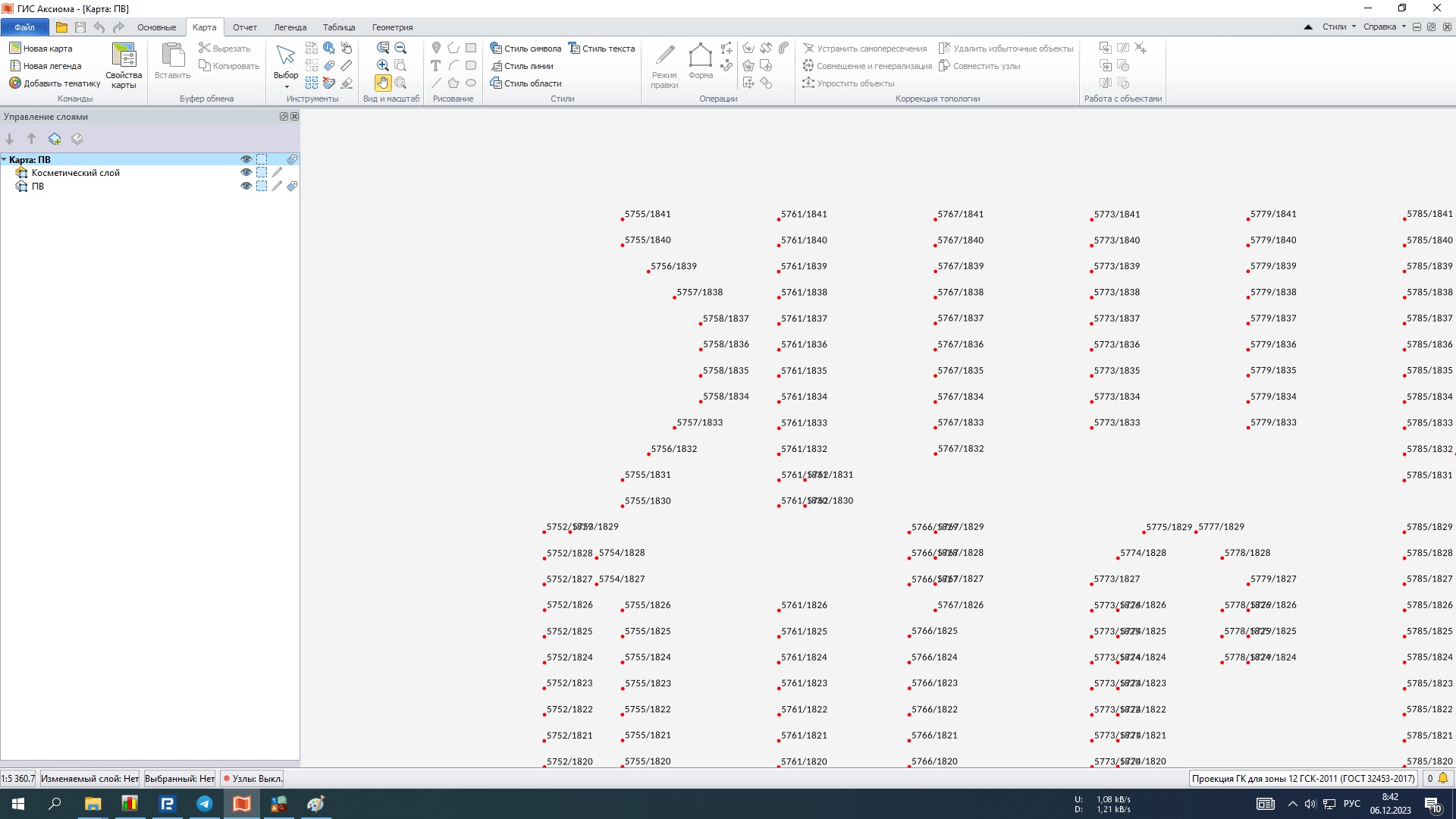Toggle visibility of Косметический слой
This screenshot has height=819, width=1456.
tap(246, 173)
